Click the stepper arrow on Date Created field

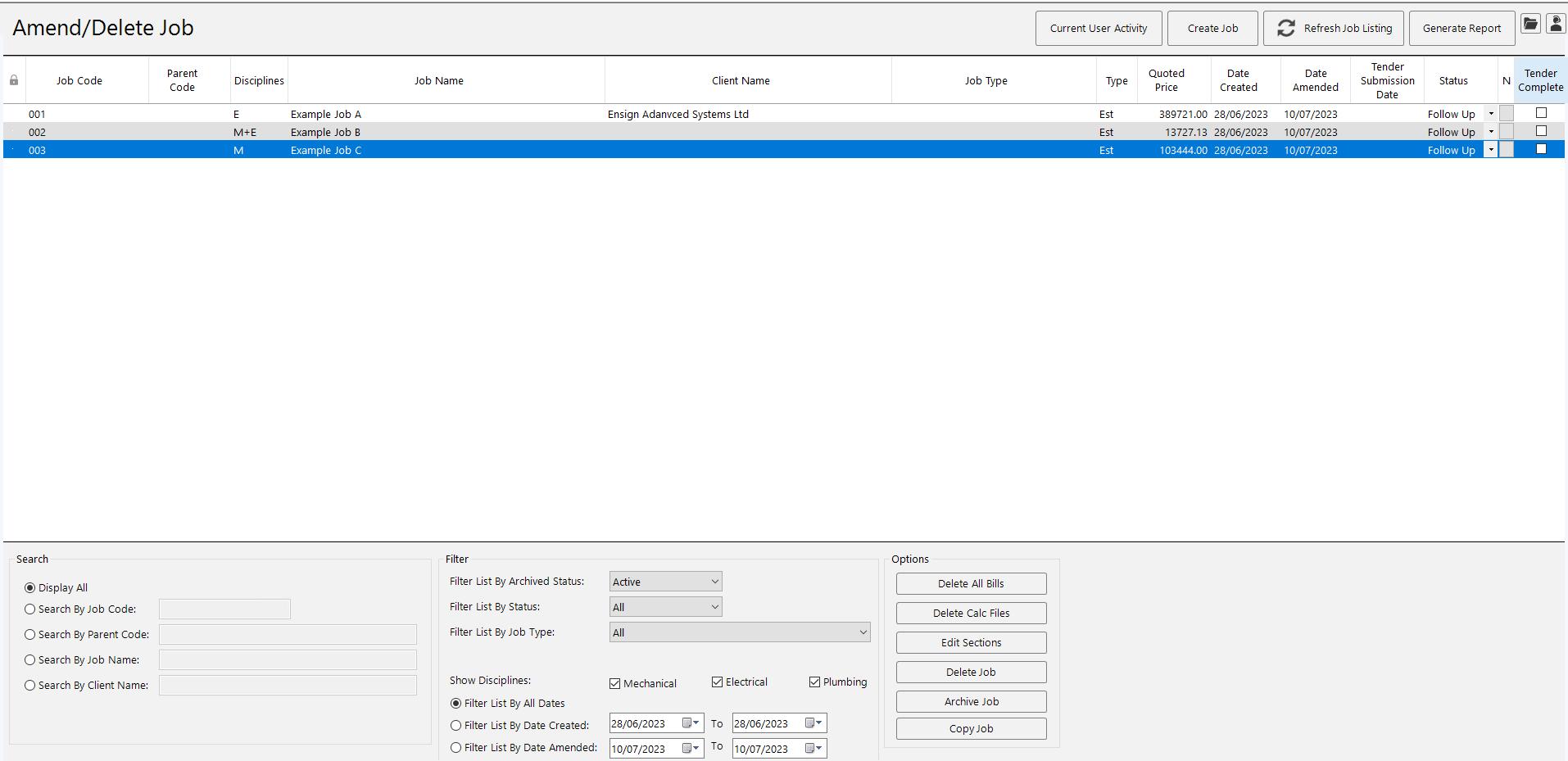pos(697,723)
